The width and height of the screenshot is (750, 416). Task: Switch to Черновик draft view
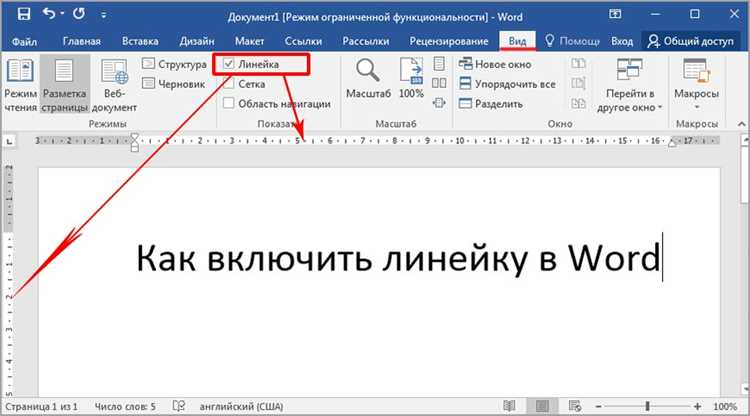173,84
